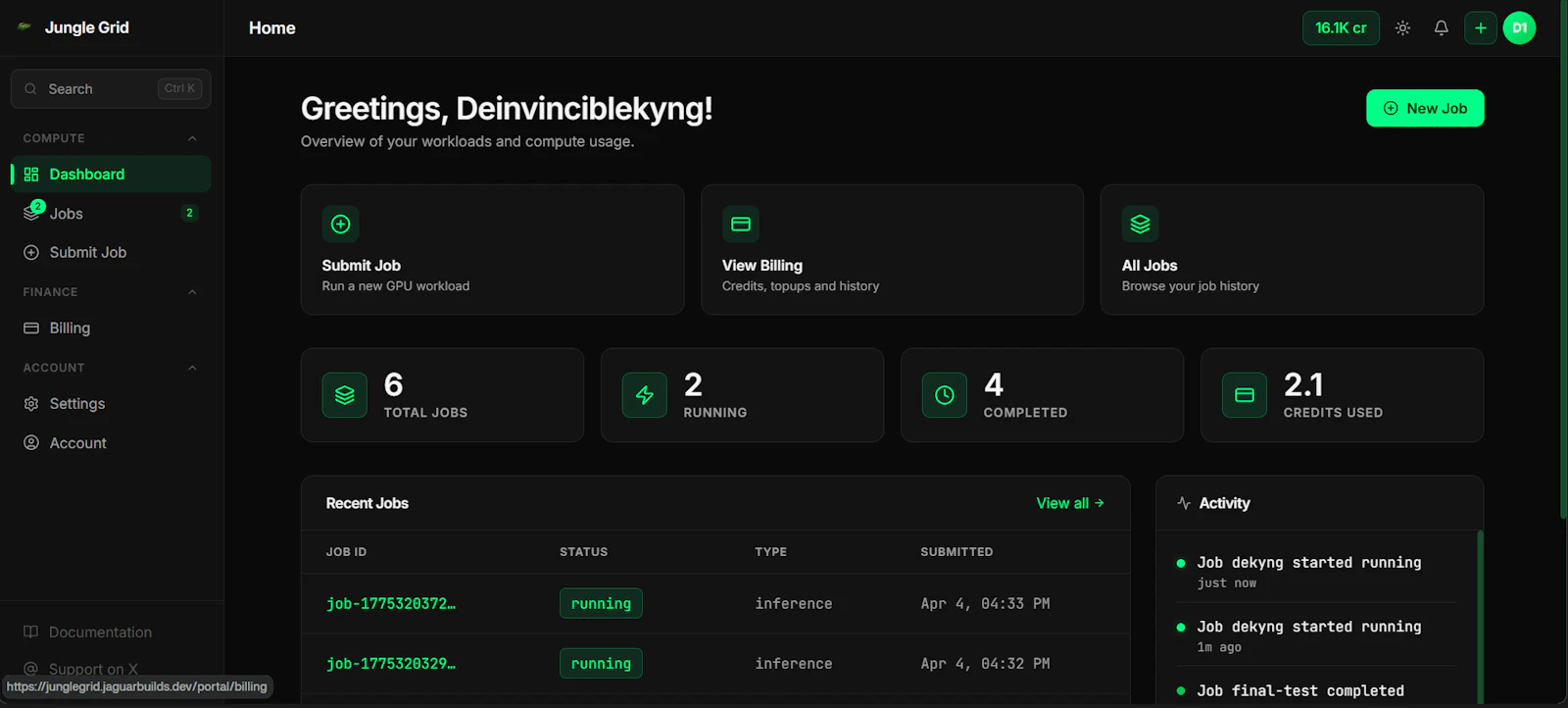Click the Ctrl K shortcut badge
Viewport: 1568px width, 708px height.
pyautogui.click(x=180, y=89)
